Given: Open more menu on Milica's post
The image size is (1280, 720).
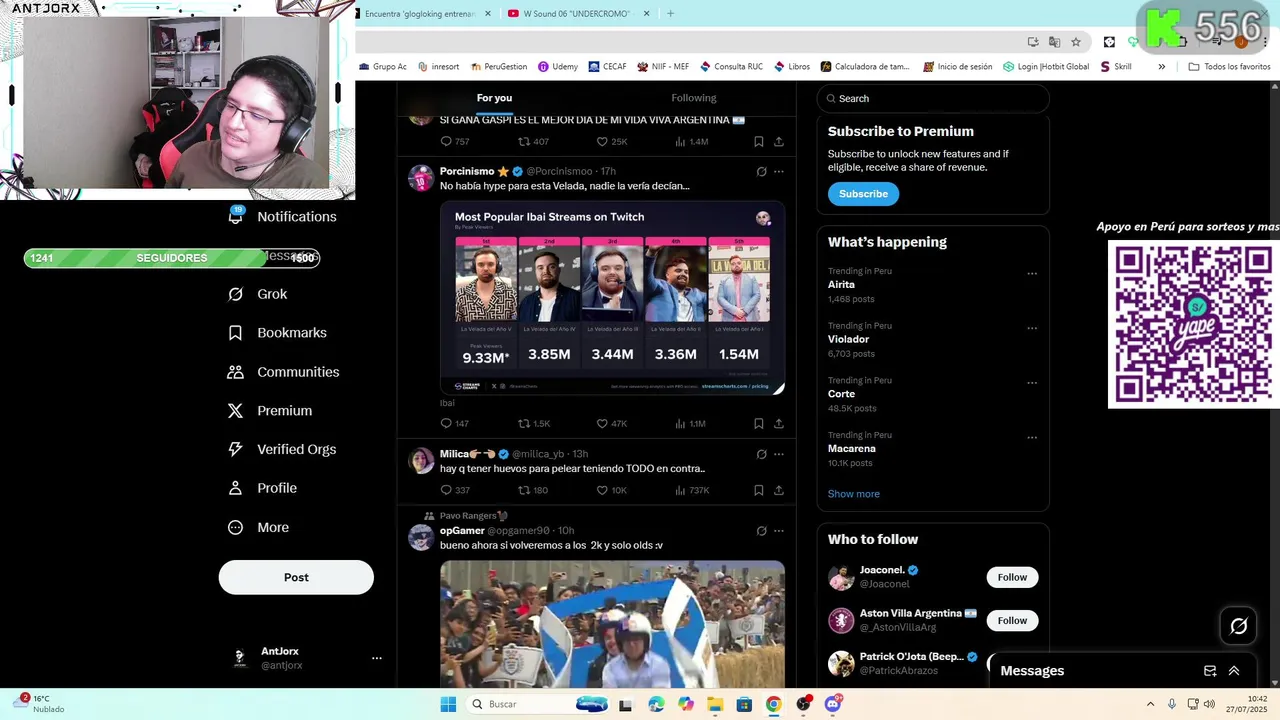Looking at the screenshot, I should point(779,454).
